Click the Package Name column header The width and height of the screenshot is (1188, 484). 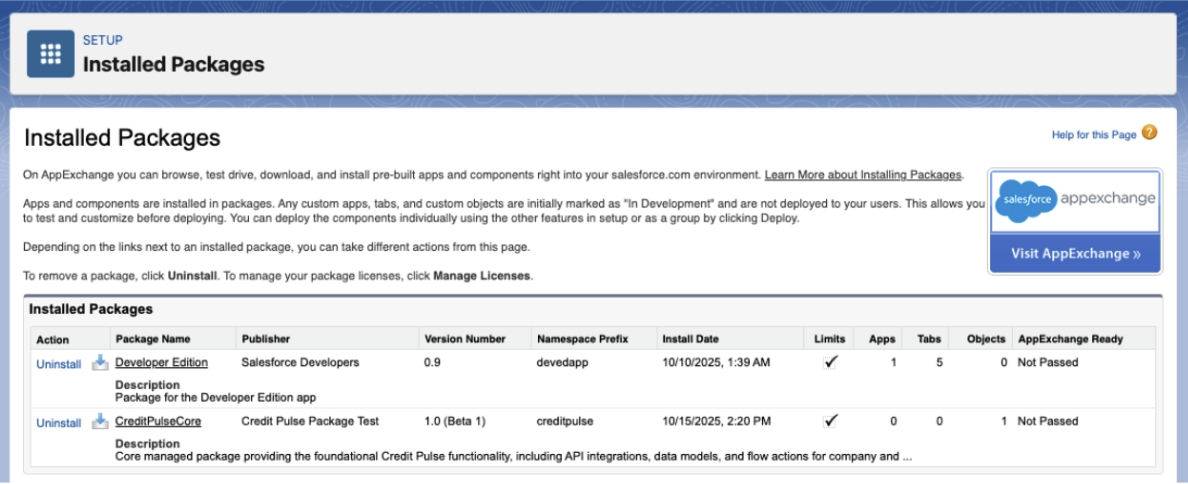tap(153, 339)
